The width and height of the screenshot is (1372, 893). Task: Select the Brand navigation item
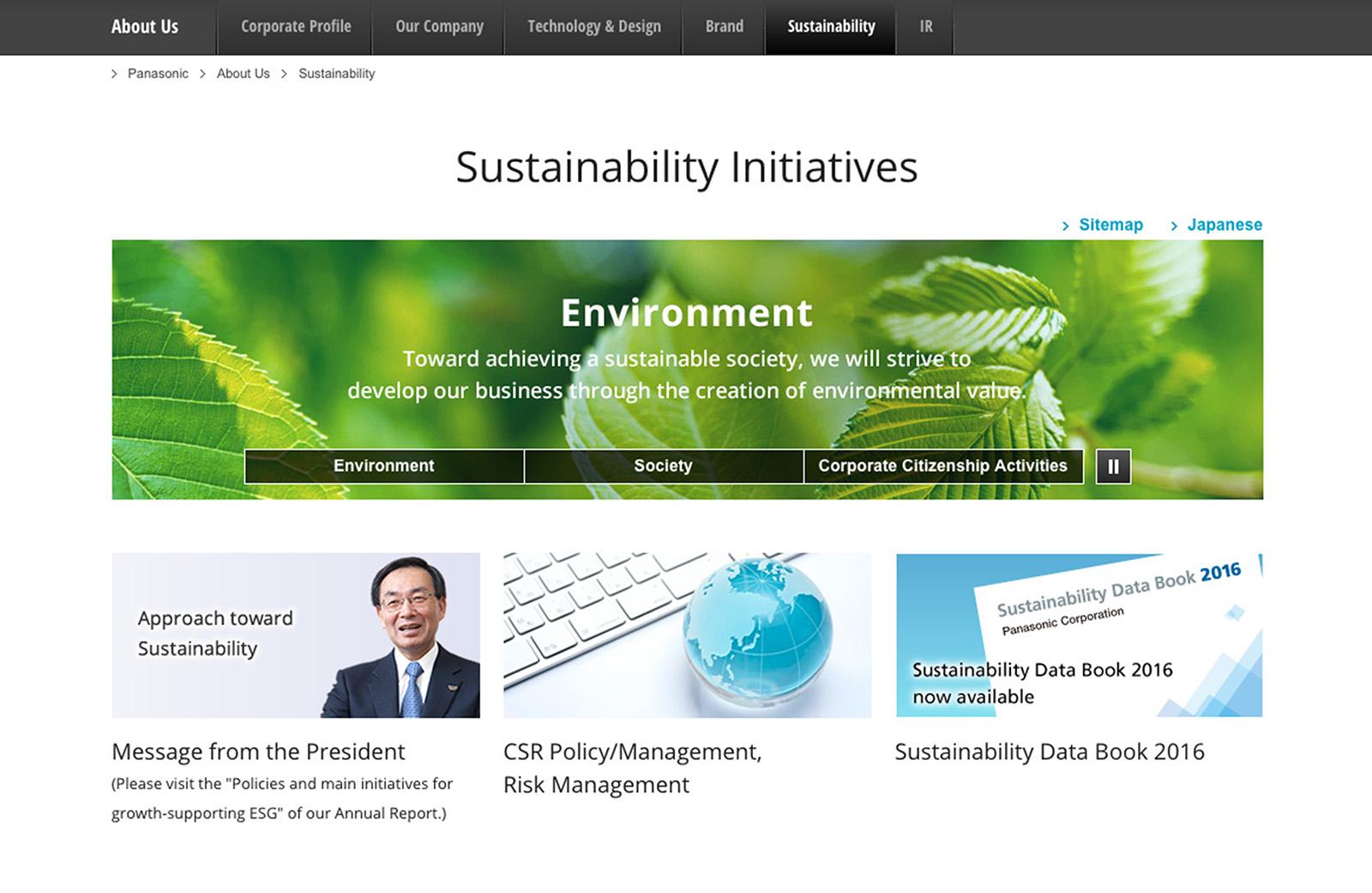tap(724, 27)
